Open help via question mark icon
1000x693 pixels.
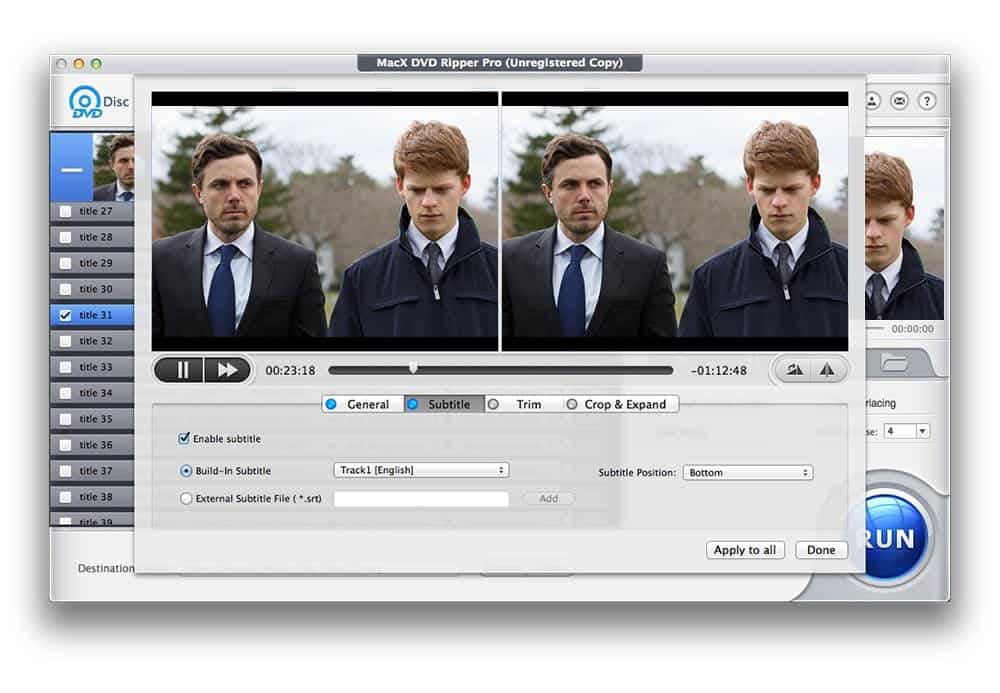pyautogui.click(x=927, y=101)
